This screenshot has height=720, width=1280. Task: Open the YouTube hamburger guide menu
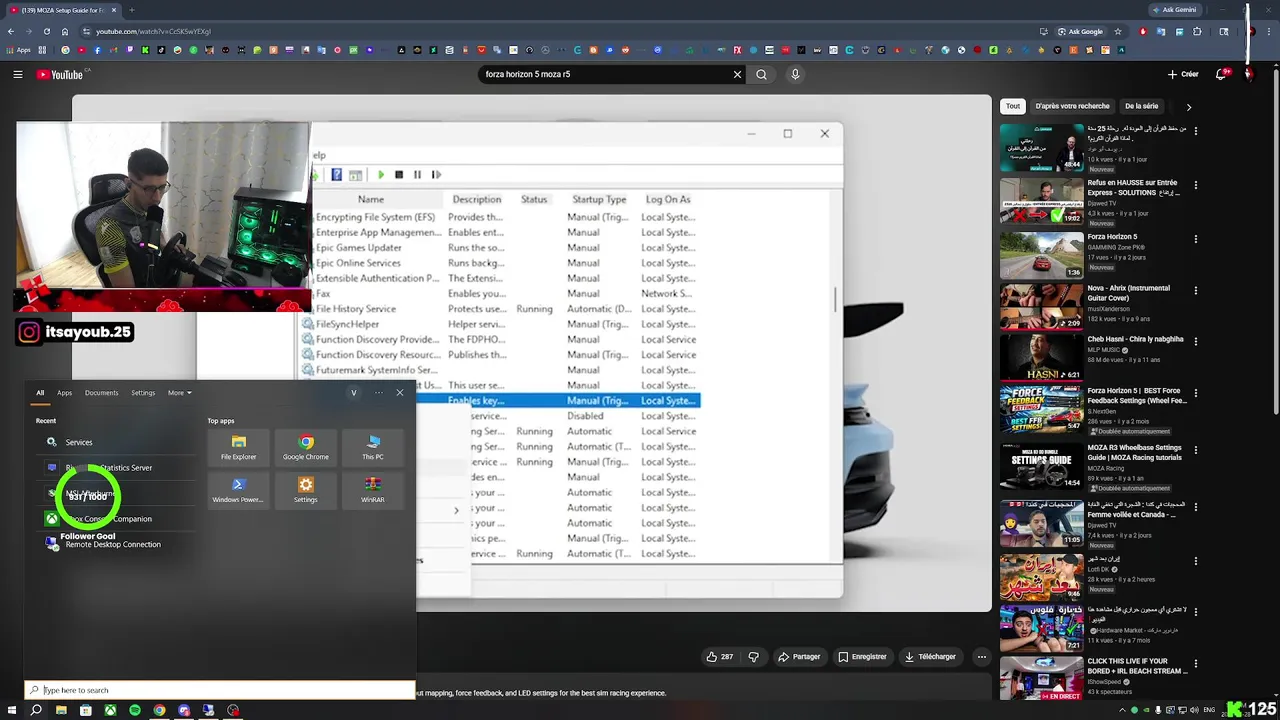[x=18, y=74]
